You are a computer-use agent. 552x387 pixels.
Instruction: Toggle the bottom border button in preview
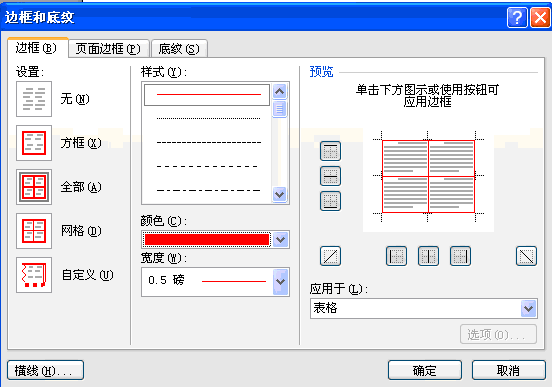point(330,201)
